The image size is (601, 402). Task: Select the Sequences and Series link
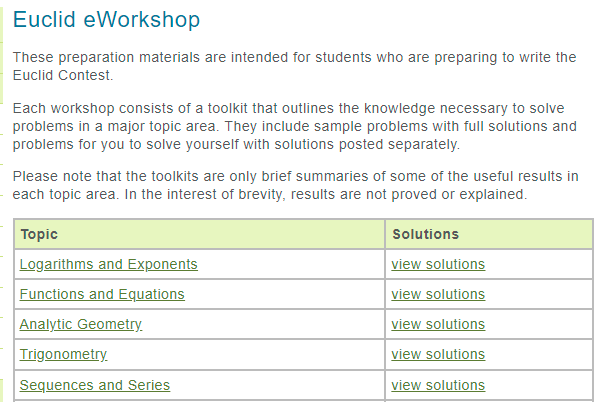[95, 385]
